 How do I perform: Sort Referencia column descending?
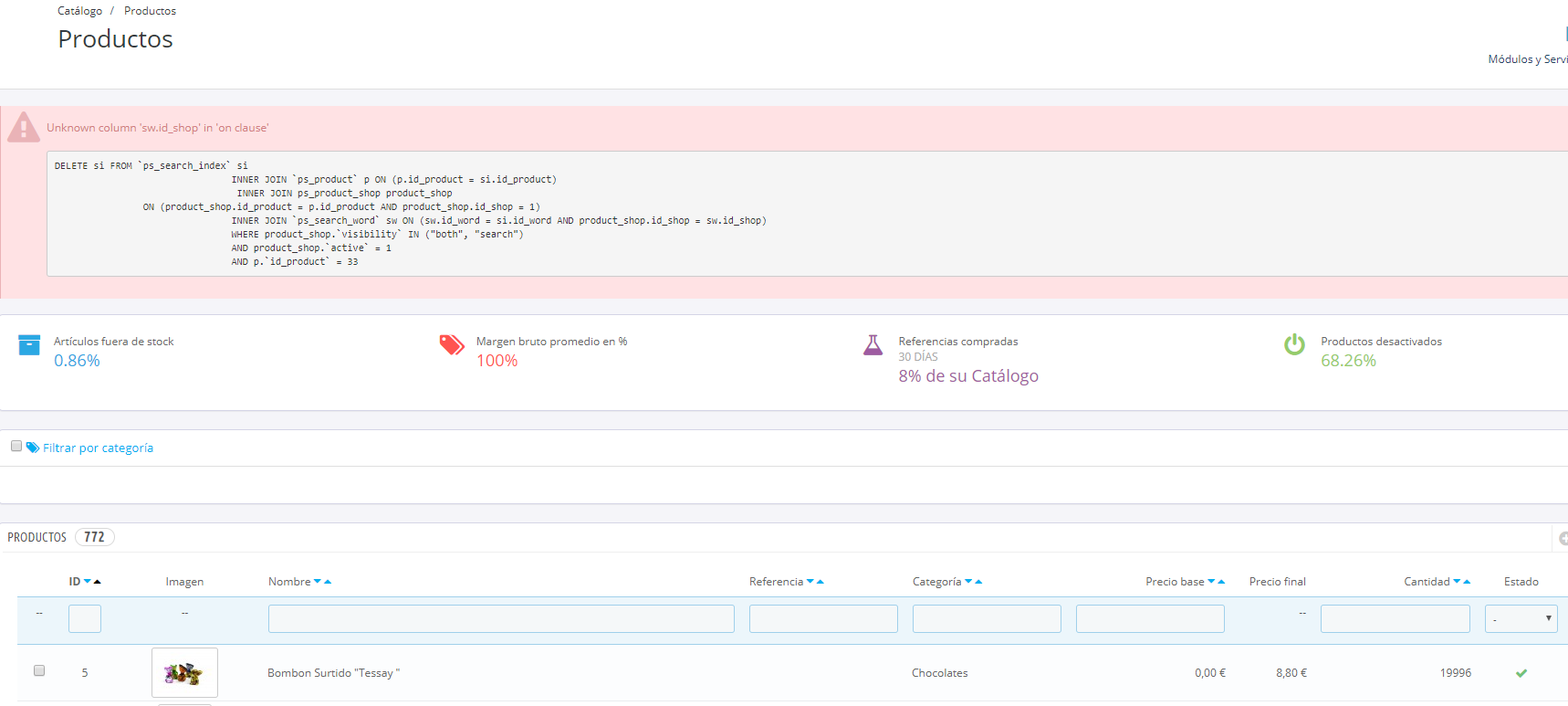tap(810, 582)
